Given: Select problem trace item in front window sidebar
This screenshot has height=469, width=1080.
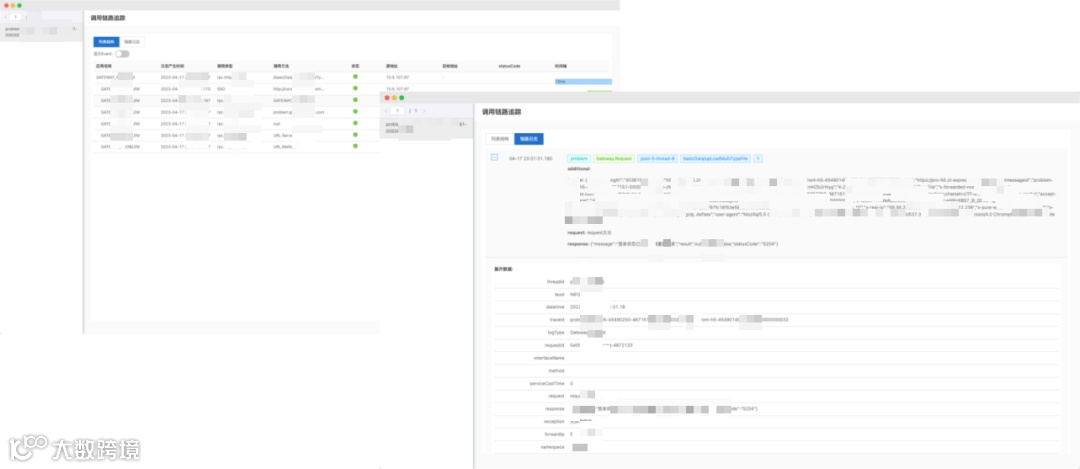Looking at the screenshot, I should pyautogui.click(x=426, y=127).
